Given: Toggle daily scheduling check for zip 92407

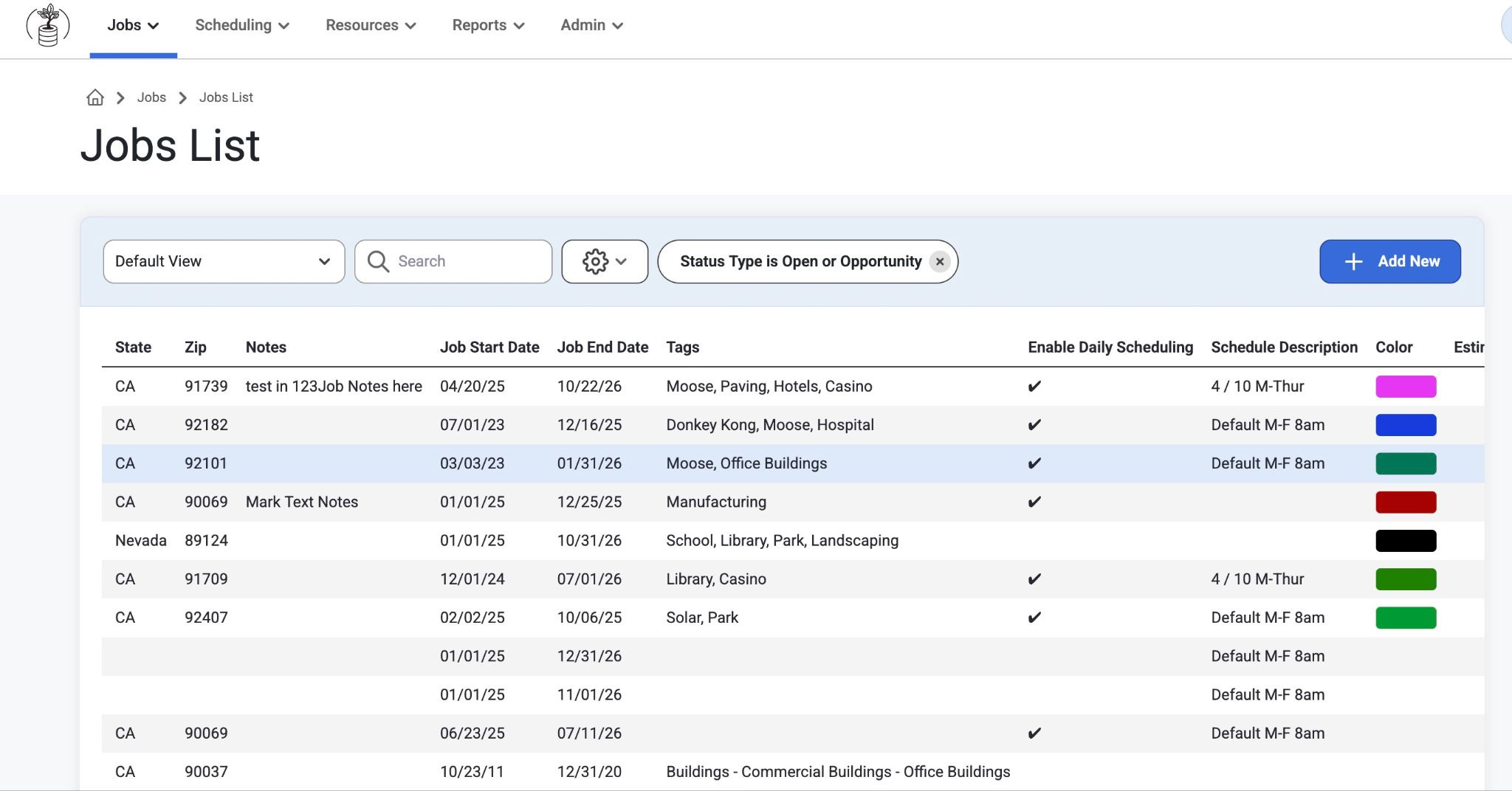Looking at the screenshot, I should point(1034,618).
